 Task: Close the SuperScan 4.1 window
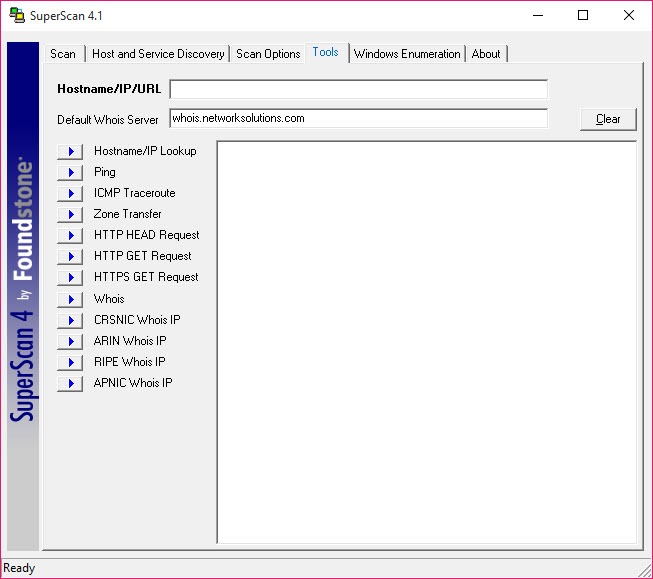(629, 15)
